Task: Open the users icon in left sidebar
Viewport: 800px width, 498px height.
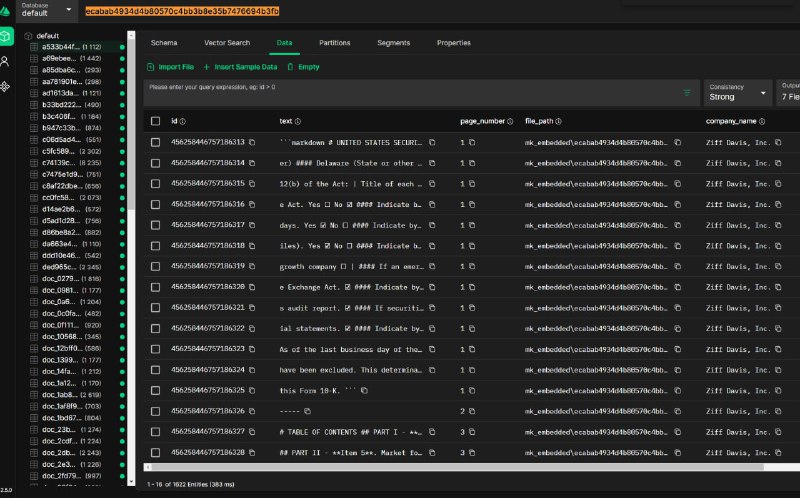Action: pyautogui.click(x=5, y=62)
